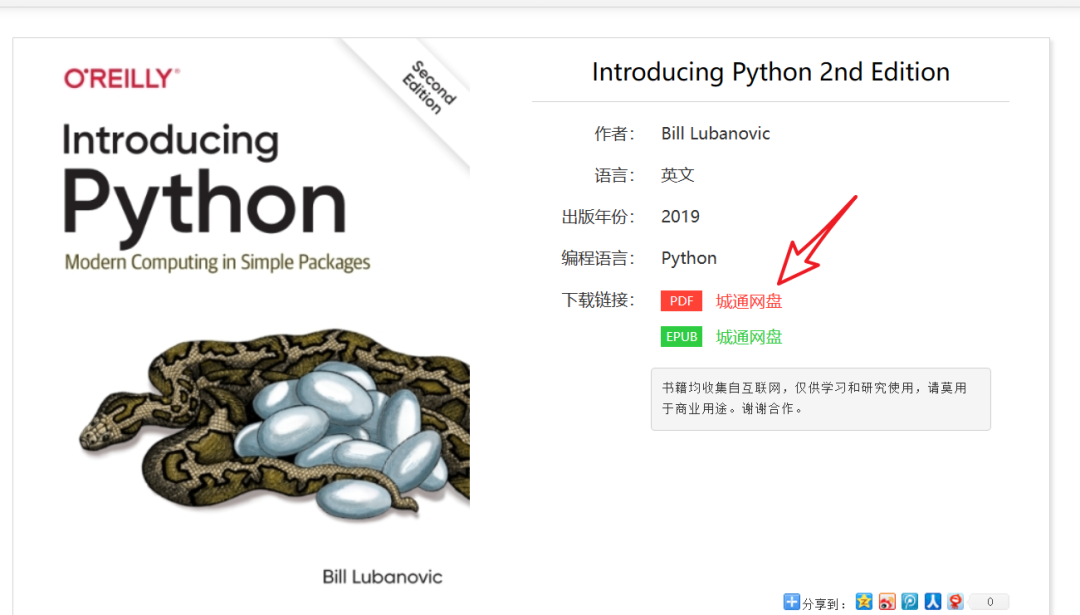
Task: Click the share count bubble showing 0
Action: [x=989, y=601]
